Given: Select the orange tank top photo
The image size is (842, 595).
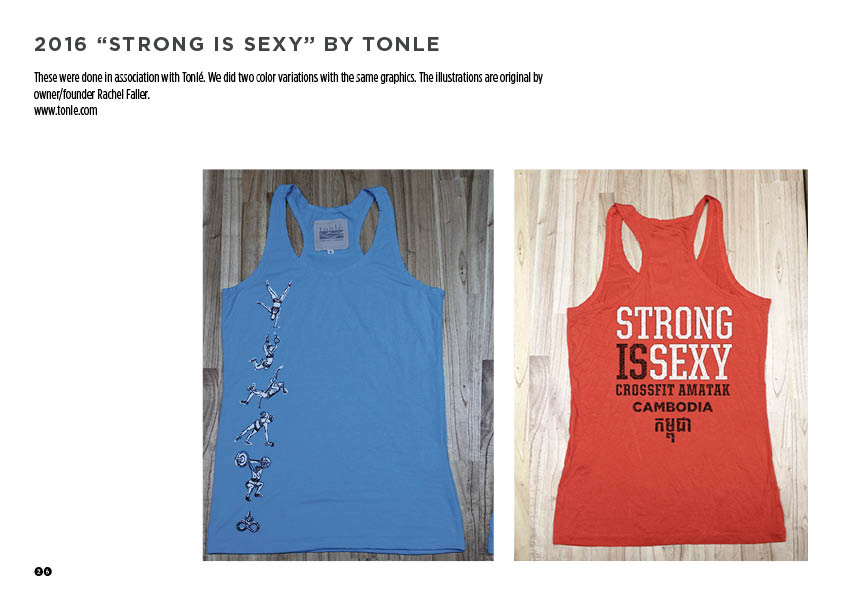Looking at the screenshot, I should pyautogui.click(x=660, y=365).
